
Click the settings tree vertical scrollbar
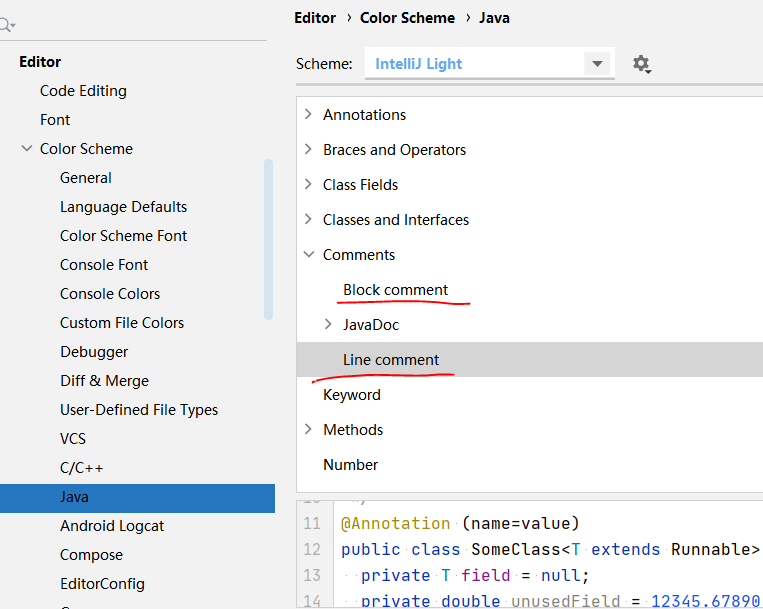click(x=268, y=238)
